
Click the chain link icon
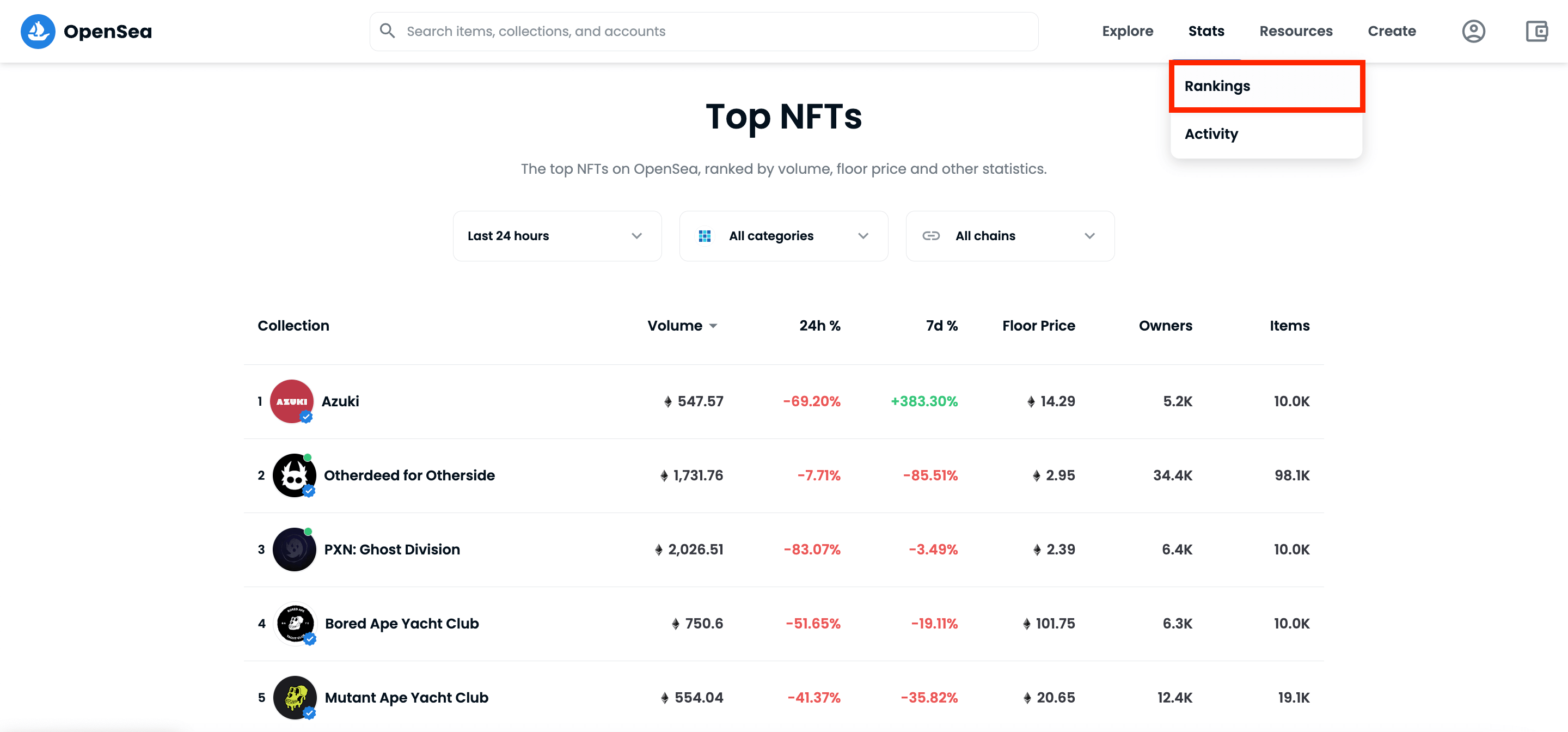coord(930,236)
